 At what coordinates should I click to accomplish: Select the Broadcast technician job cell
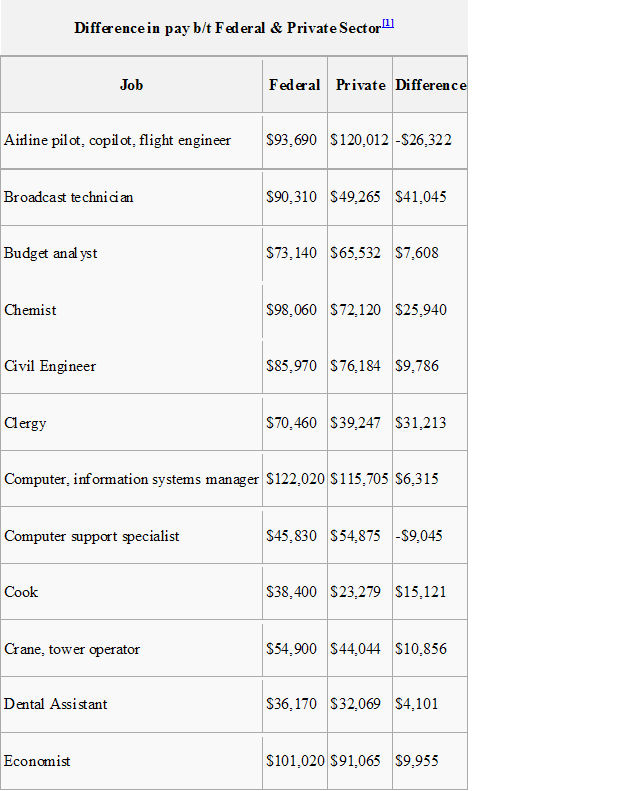pos(131,197)
